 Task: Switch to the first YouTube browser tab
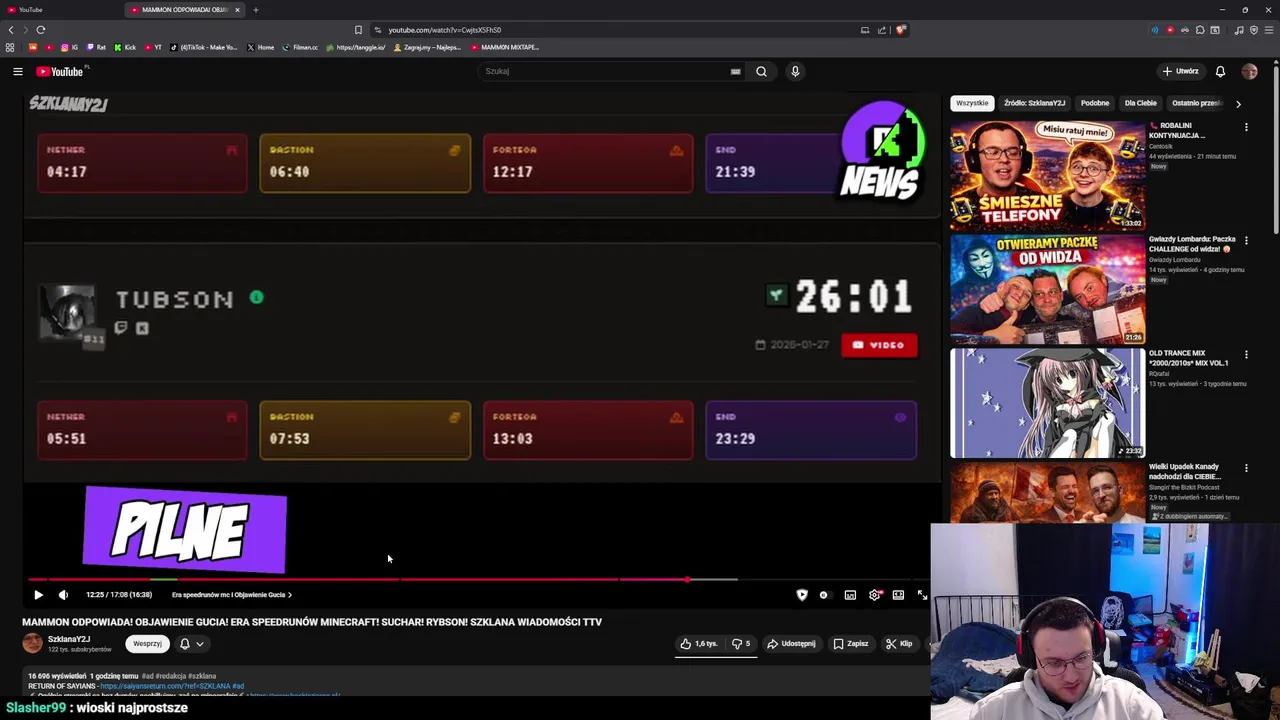pyautogui.click(x=62, y=10)
